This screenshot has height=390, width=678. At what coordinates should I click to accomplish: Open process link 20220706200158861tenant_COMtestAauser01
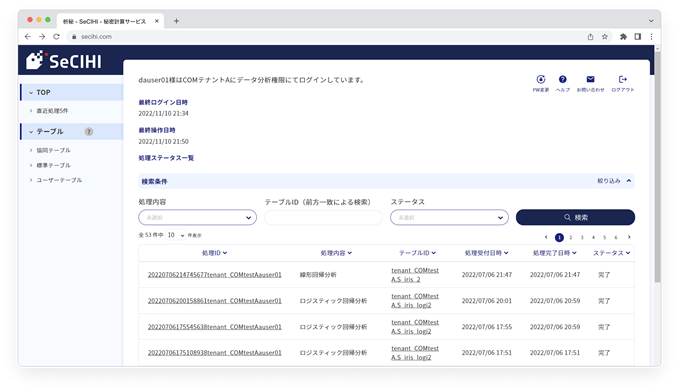[214, 300]
